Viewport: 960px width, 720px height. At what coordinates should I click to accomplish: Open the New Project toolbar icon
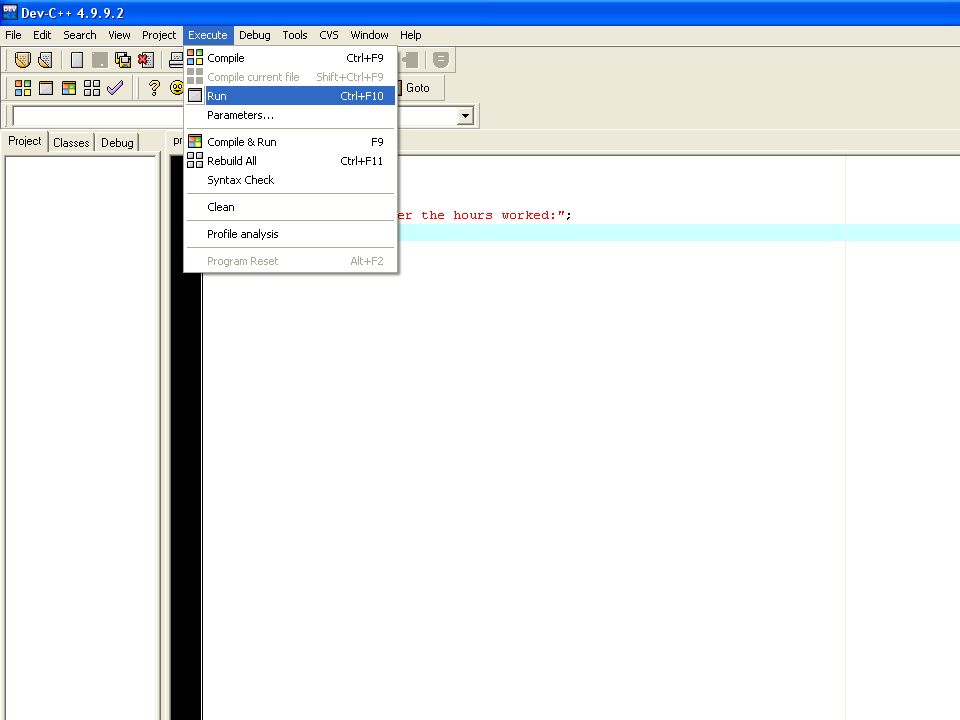[23, 60]
